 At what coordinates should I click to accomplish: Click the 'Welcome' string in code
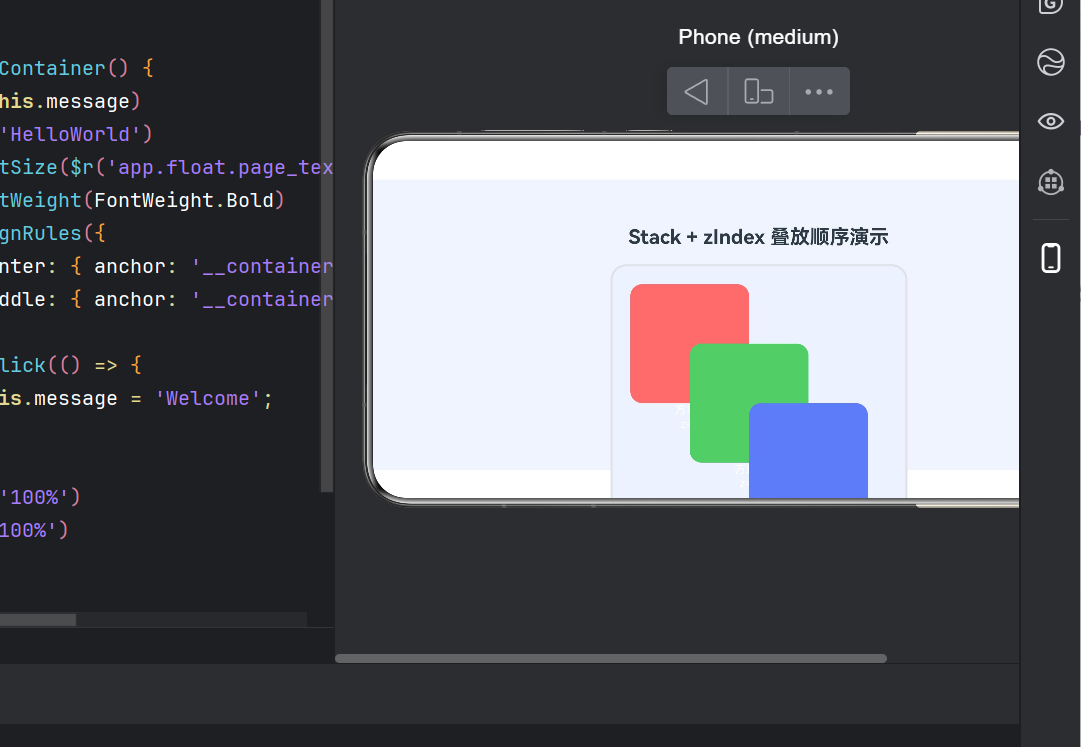point(208,398)
